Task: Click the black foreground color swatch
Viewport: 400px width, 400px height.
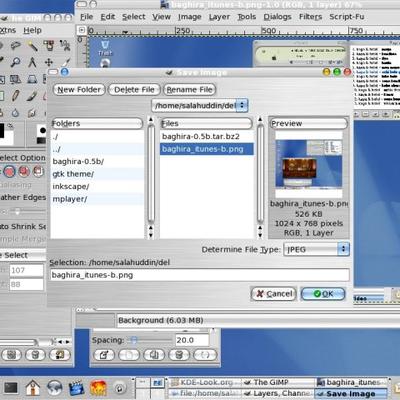Action: [2, 131]
